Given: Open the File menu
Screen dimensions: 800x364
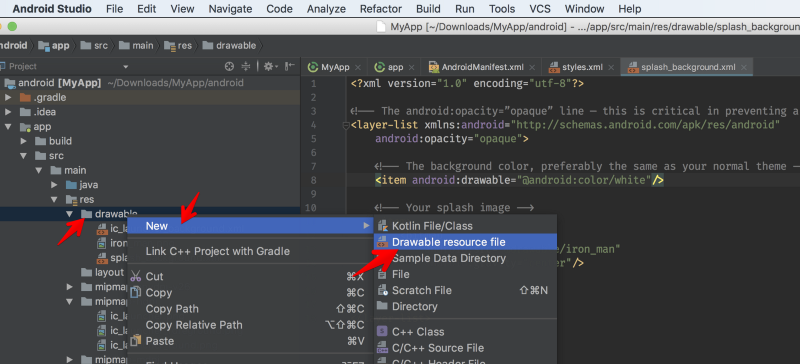Looking at the screenshot, I should click(x=115, y=9).
